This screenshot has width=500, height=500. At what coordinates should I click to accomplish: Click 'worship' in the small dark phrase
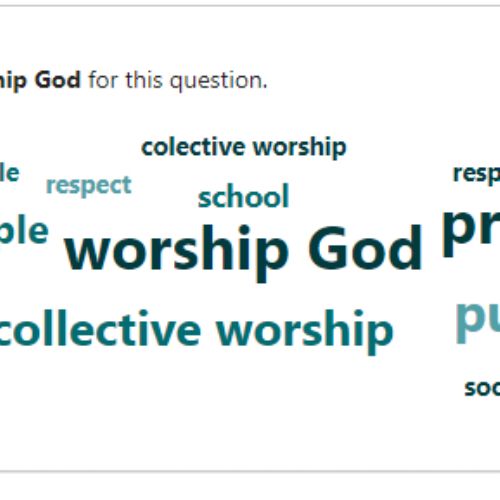coord(300,148)
